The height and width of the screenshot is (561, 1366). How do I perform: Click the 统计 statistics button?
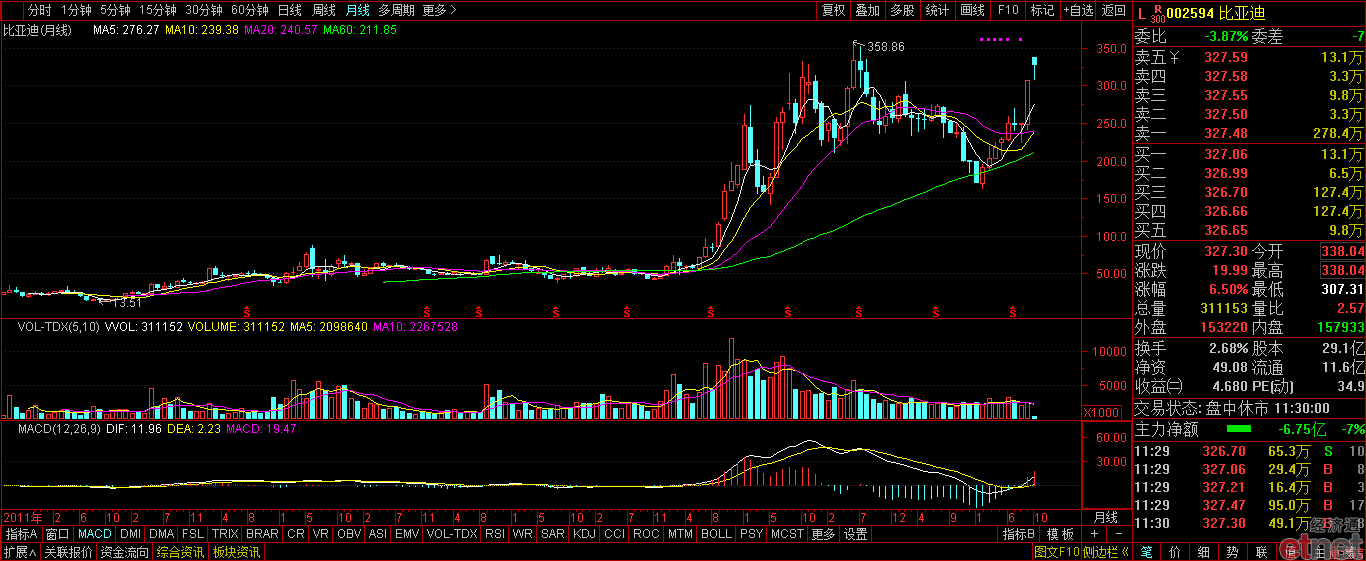pos(937,10)
